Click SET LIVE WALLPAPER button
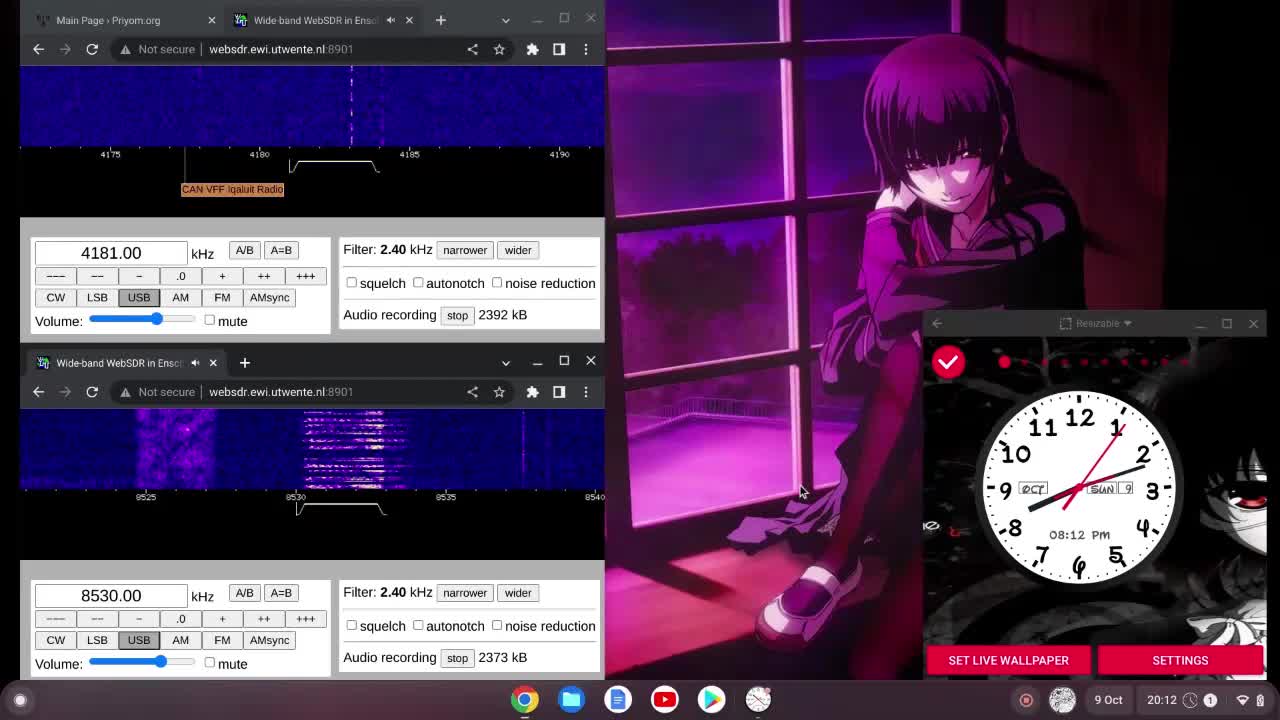The width and height of the screenshot is (1280, 720). [1008, 660]
